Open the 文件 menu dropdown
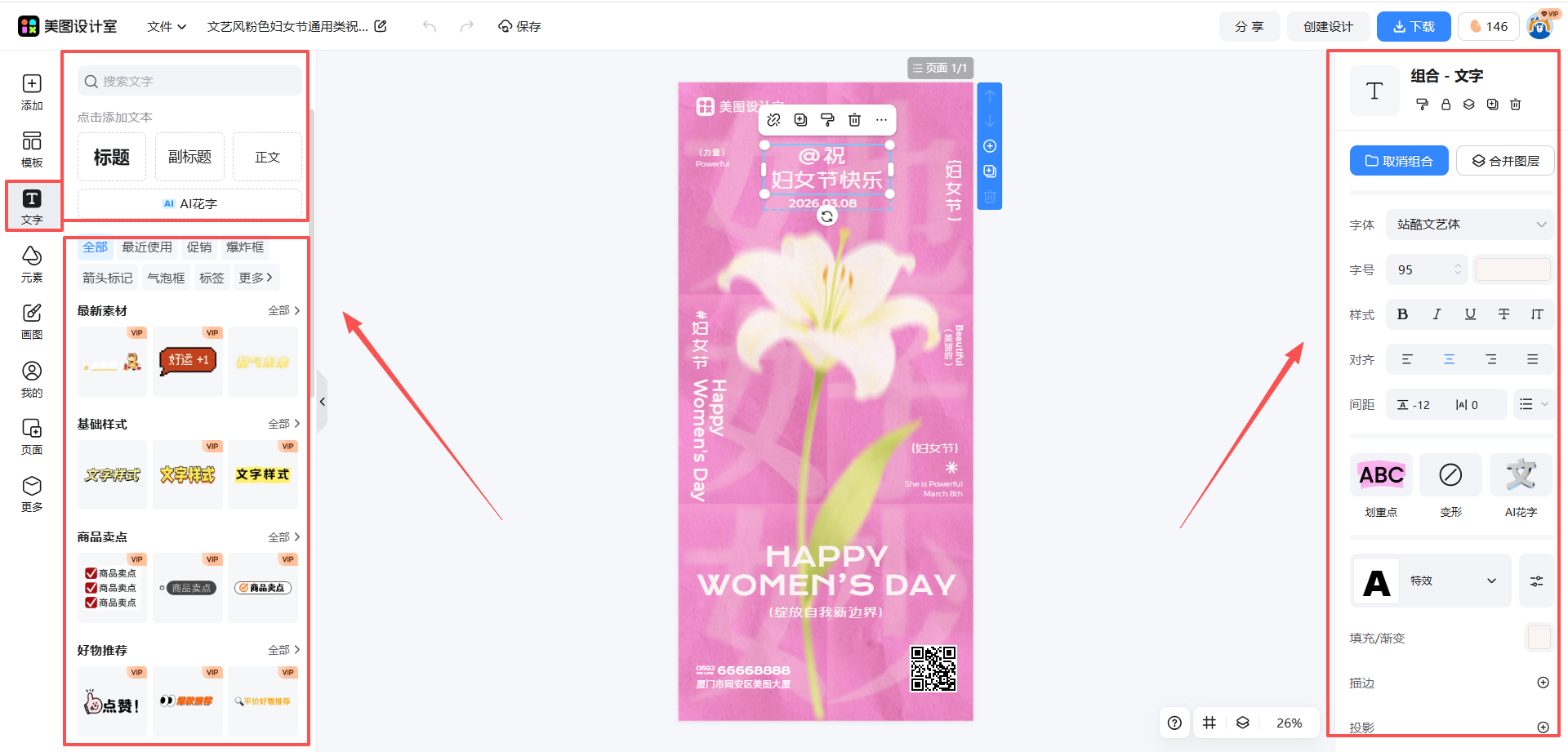The height and width of the screenshot is (752, 1568). tap(167, 26)
